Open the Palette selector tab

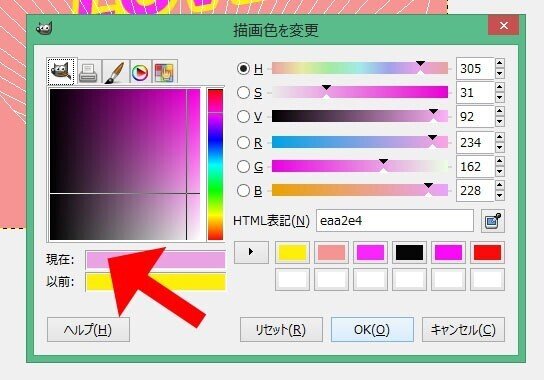pyautogui.click(x=165, y=72)
